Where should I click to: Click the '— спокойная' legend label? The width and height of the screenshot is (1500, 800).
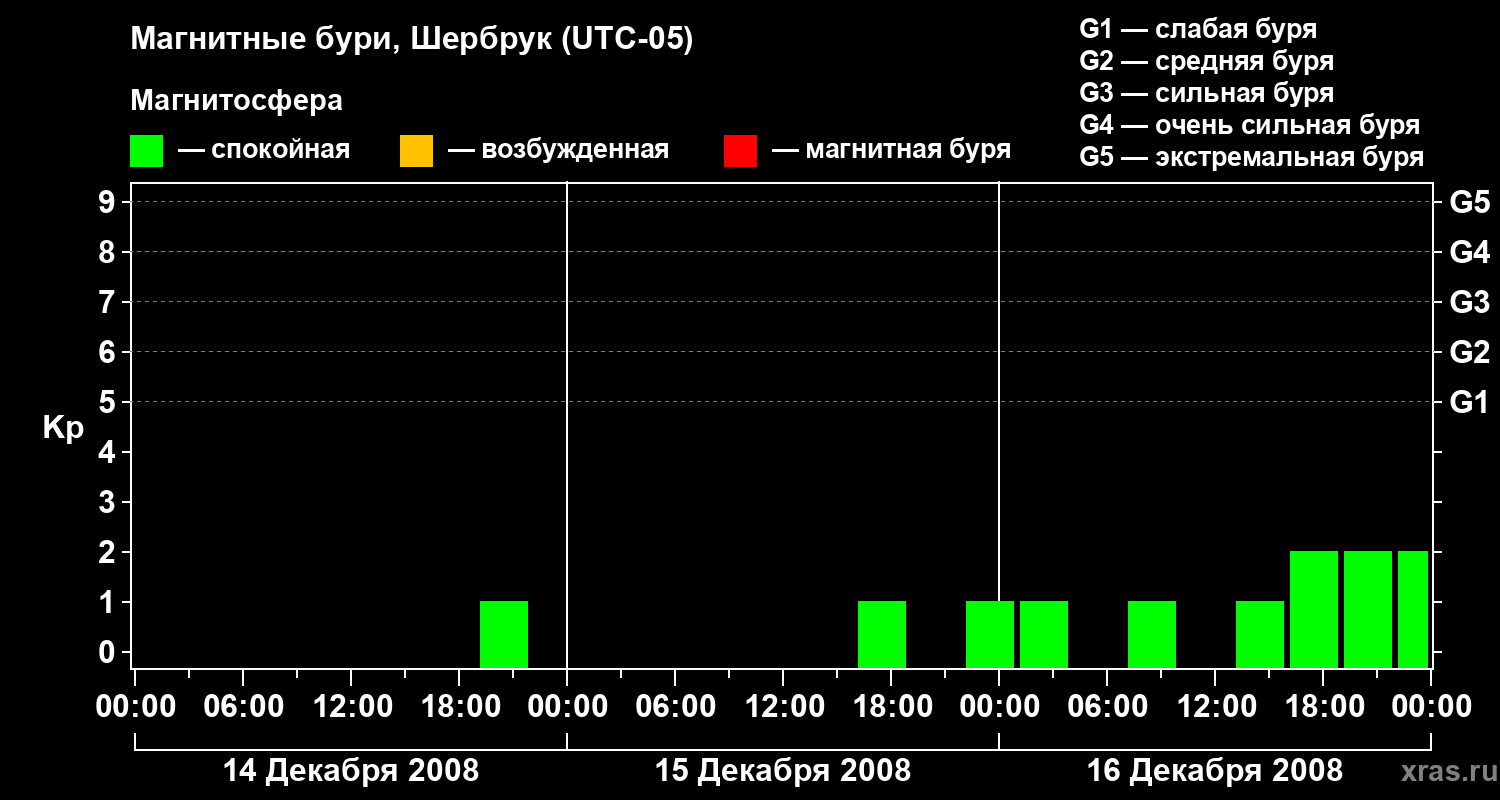[x=264, y=150]
